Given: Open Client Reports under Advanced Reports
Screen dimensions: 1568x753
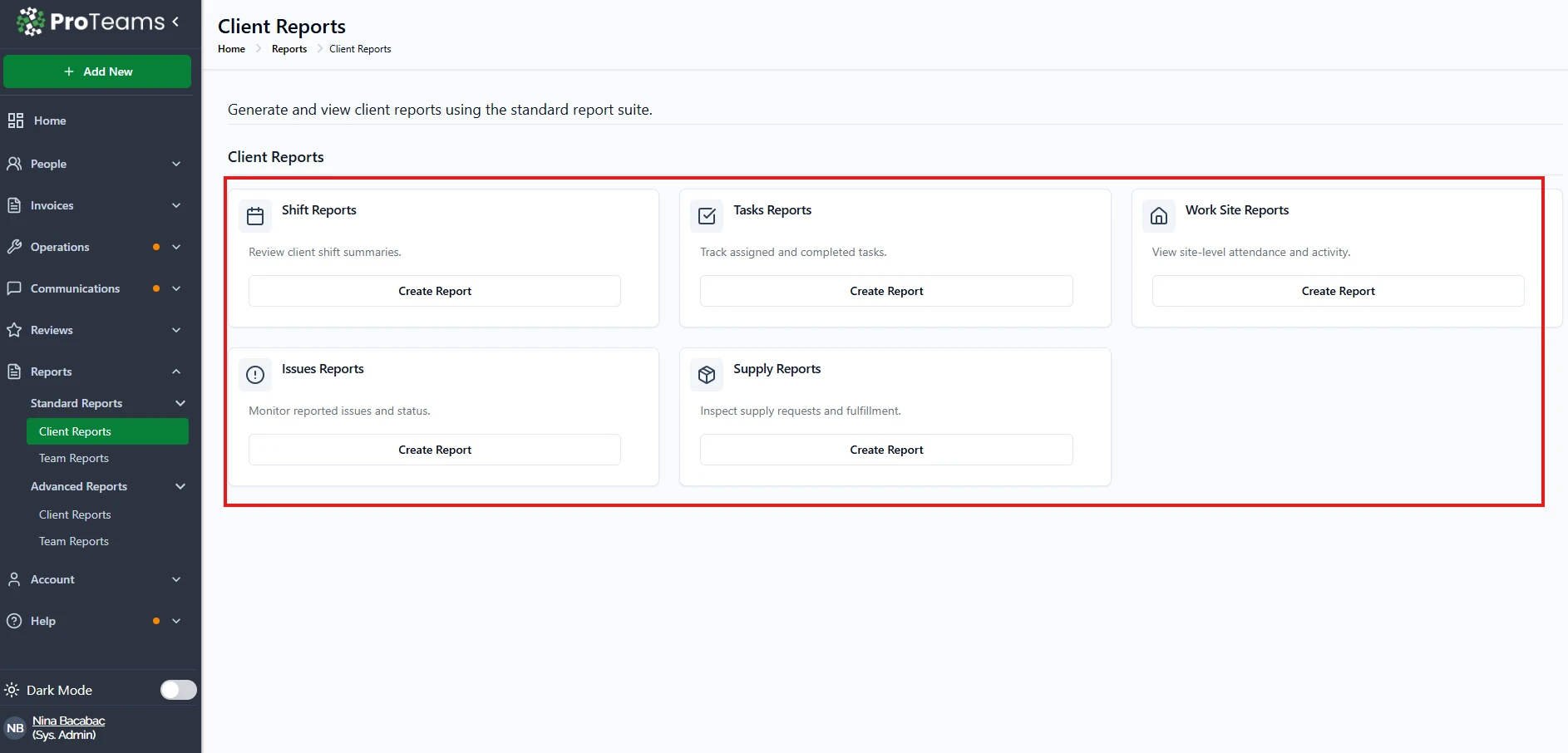Looking at the screenshot, I should [x=75, y=514].
